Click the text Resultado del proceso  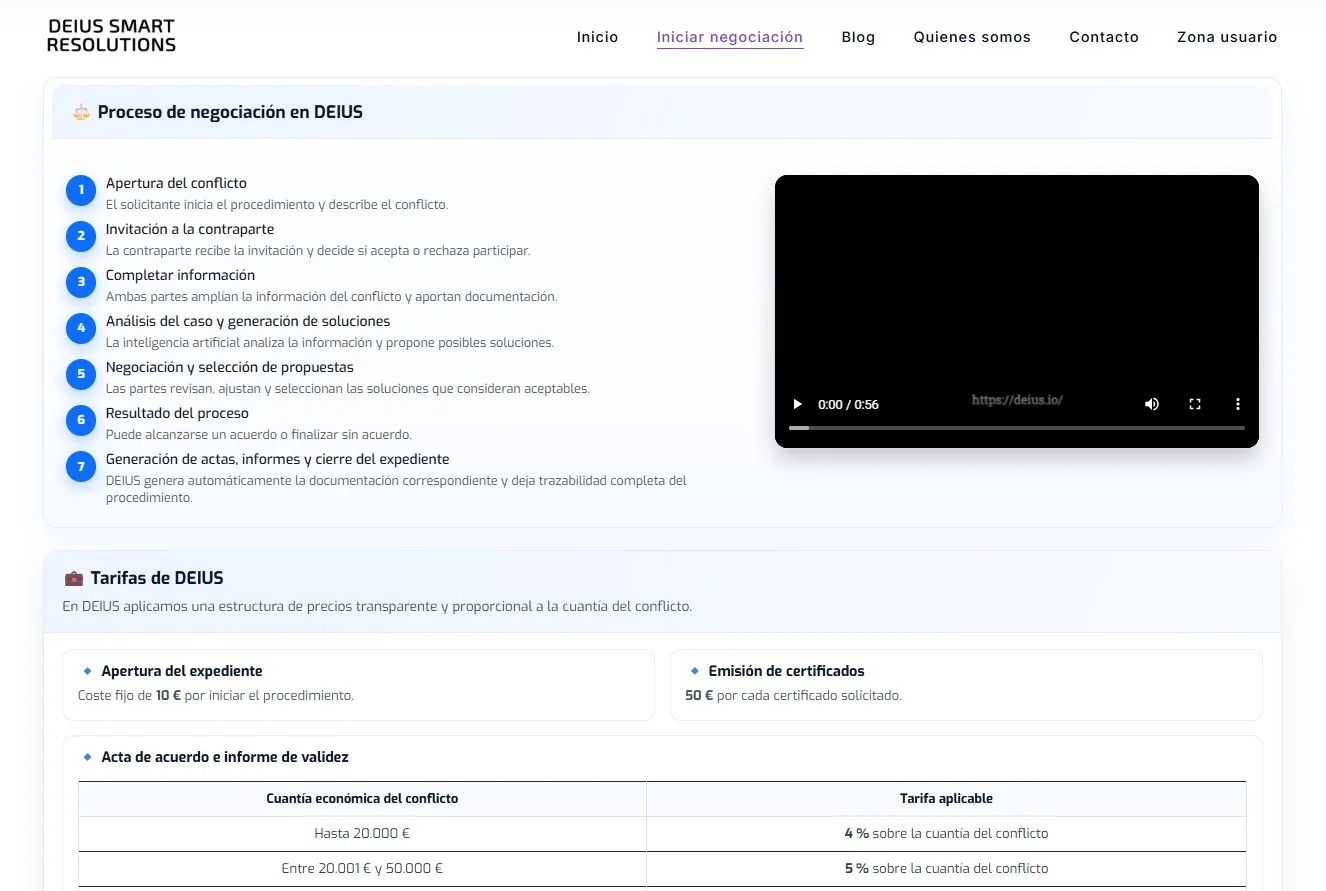(x=177, y=413)
